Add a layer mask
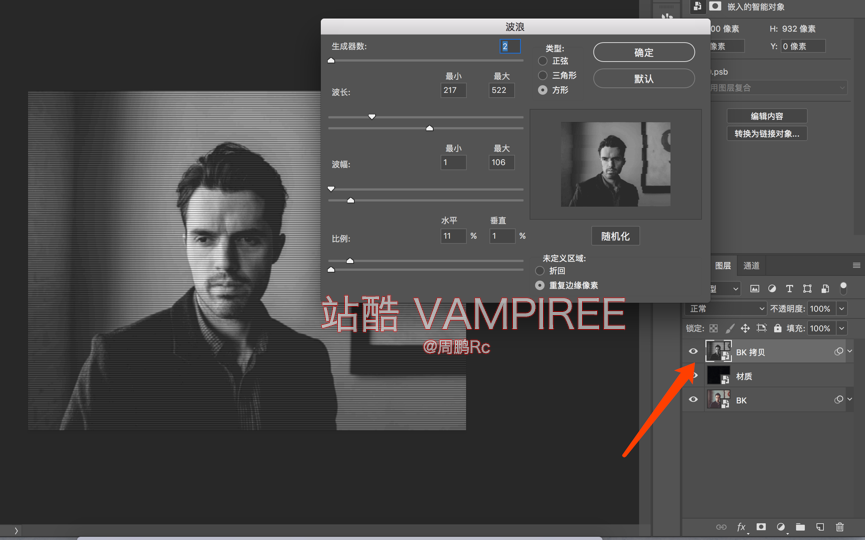865x540 pixels. click(x=761, y=527)
